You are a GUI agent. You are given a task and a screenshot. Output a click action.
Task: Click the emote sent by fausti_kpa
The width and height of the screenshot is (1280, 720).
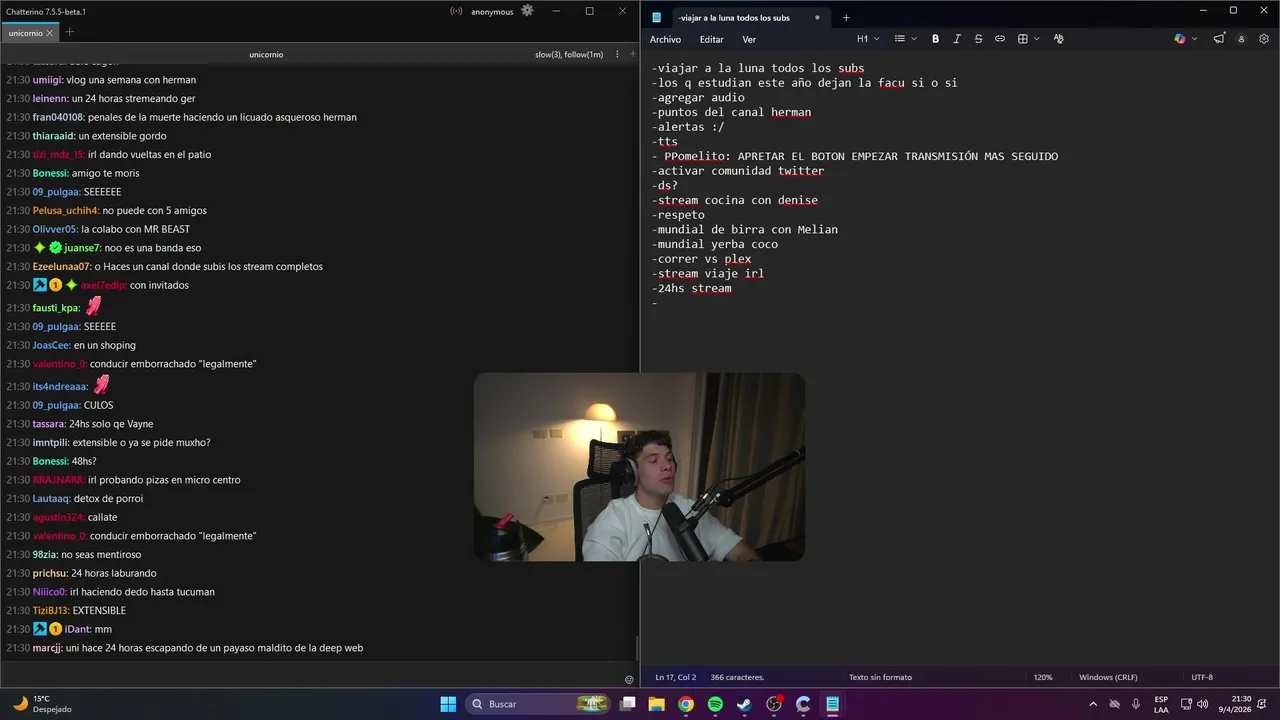(93, 307)
